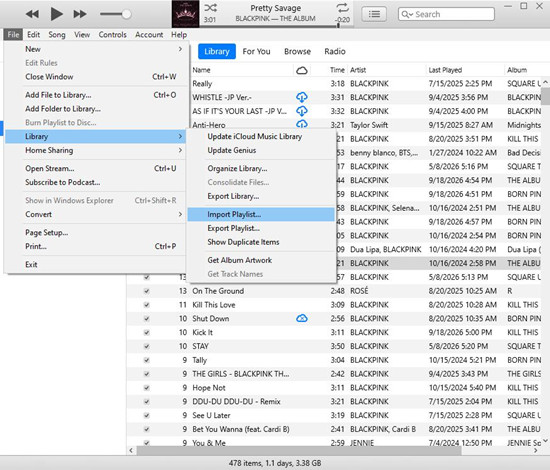Click the horizontal scrollbar at the bottom
Image resolution: width=550 pixels, height=470 pixels.
pos(299,450)
